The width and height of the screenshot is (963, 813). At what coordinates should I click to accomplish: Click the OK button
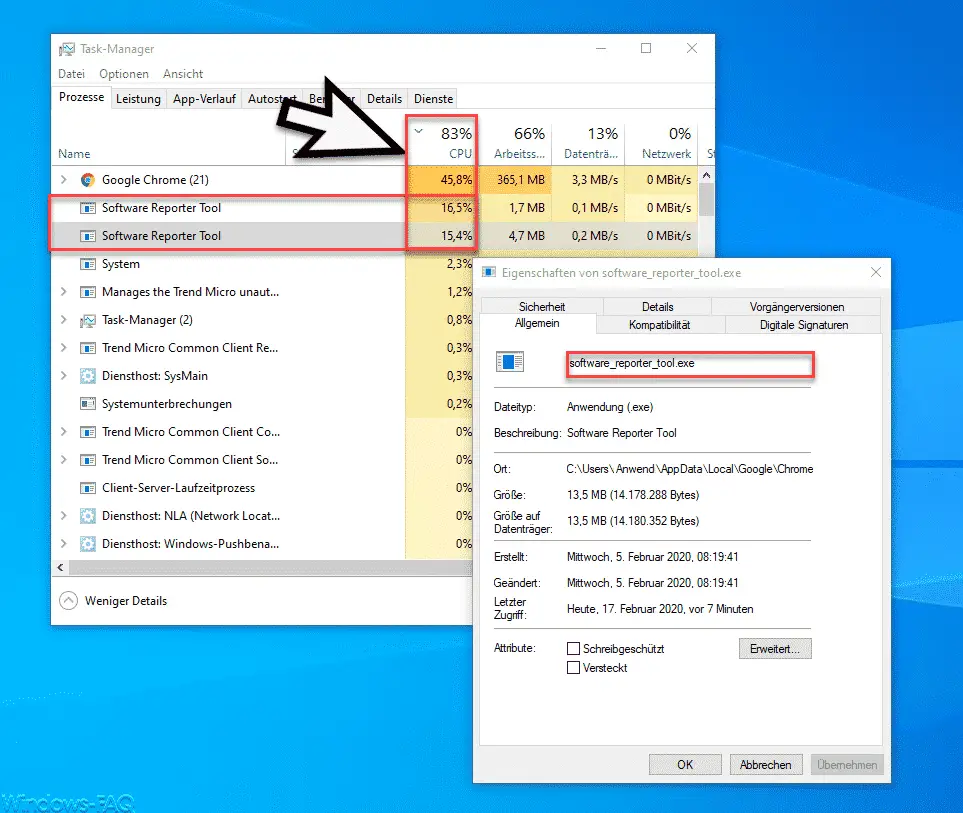tap(685, 764)
